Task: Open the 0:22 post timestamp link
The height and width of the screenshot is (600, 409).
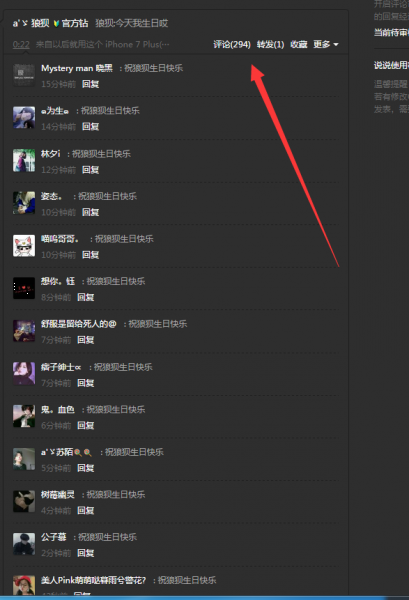Action: pos(21,44)
